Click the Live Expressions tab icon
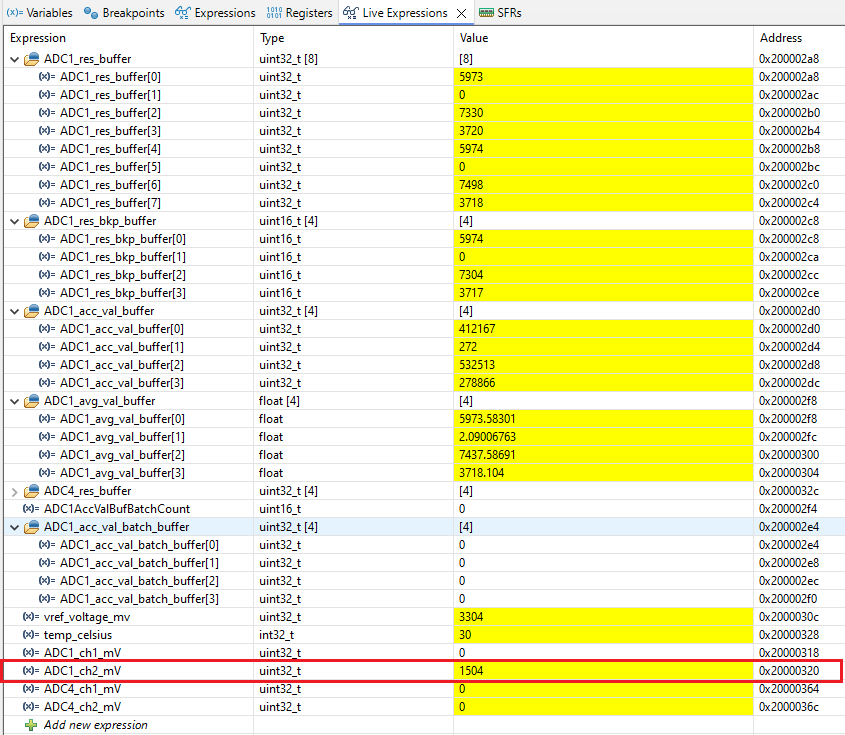The height and width of the screenshot is (735, 845). [351, 12]
